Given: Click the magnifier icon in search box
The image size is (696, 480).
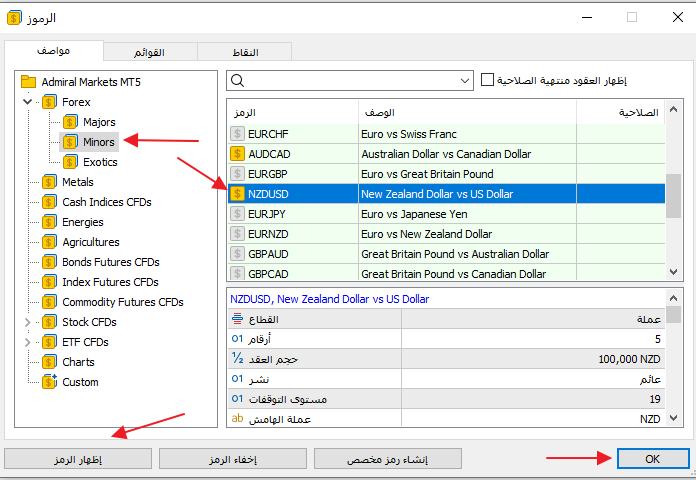Looking at the screenshot, I should [238, 81].
